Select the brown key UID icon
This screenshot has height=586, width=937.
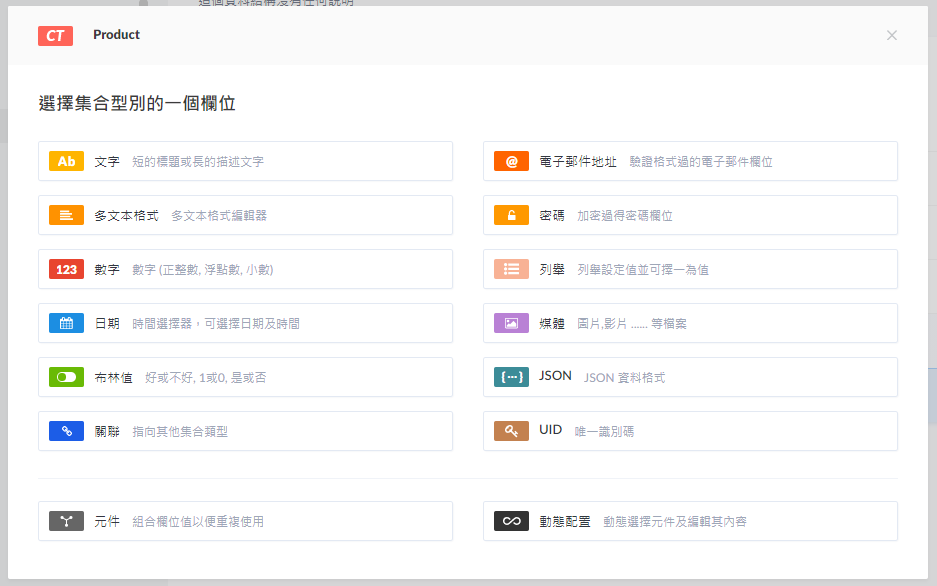click(511, 431)
